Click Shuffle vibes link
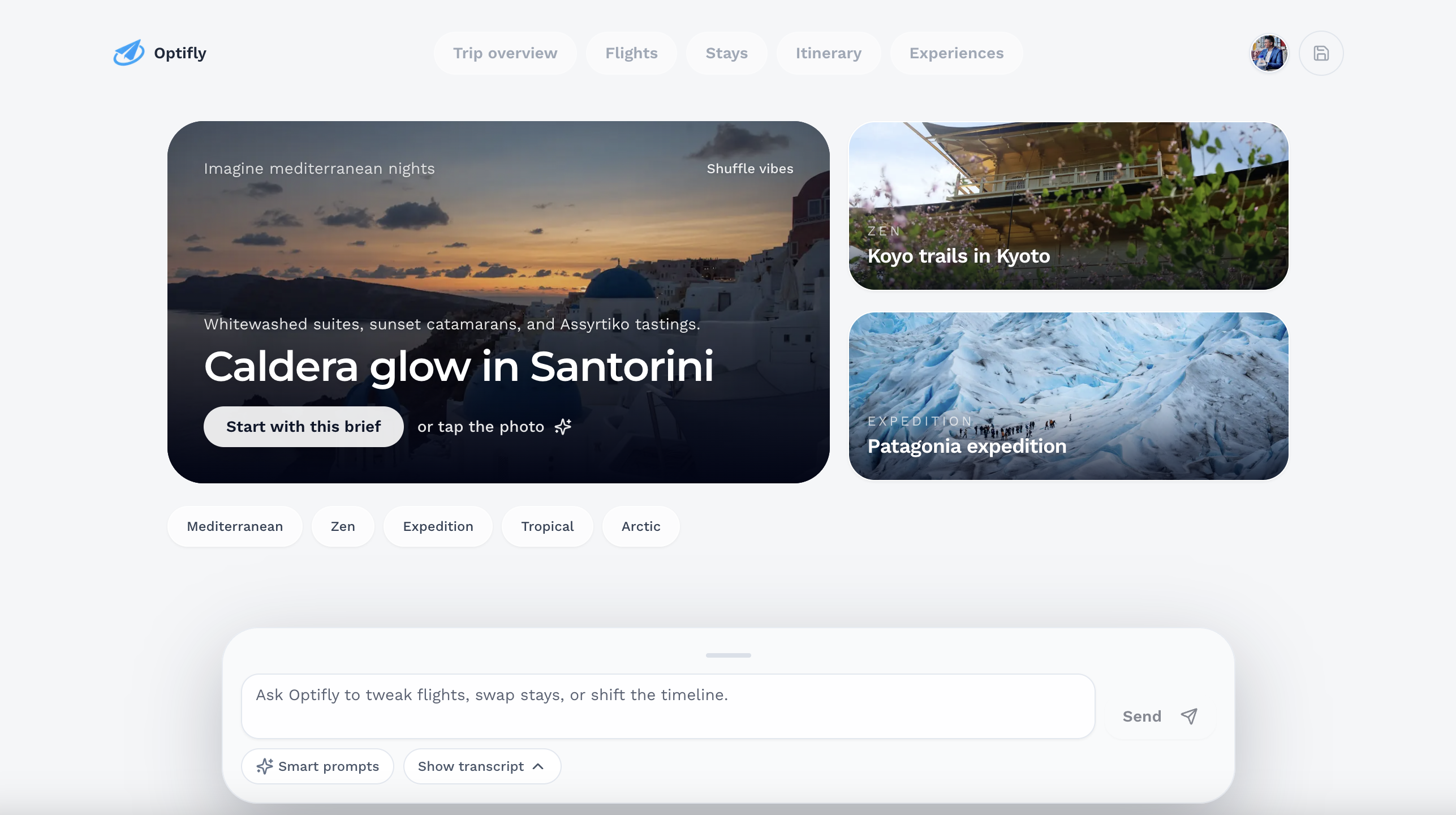Image resolution: width=1456 pixels, height=815 pixels. (749, 169)
